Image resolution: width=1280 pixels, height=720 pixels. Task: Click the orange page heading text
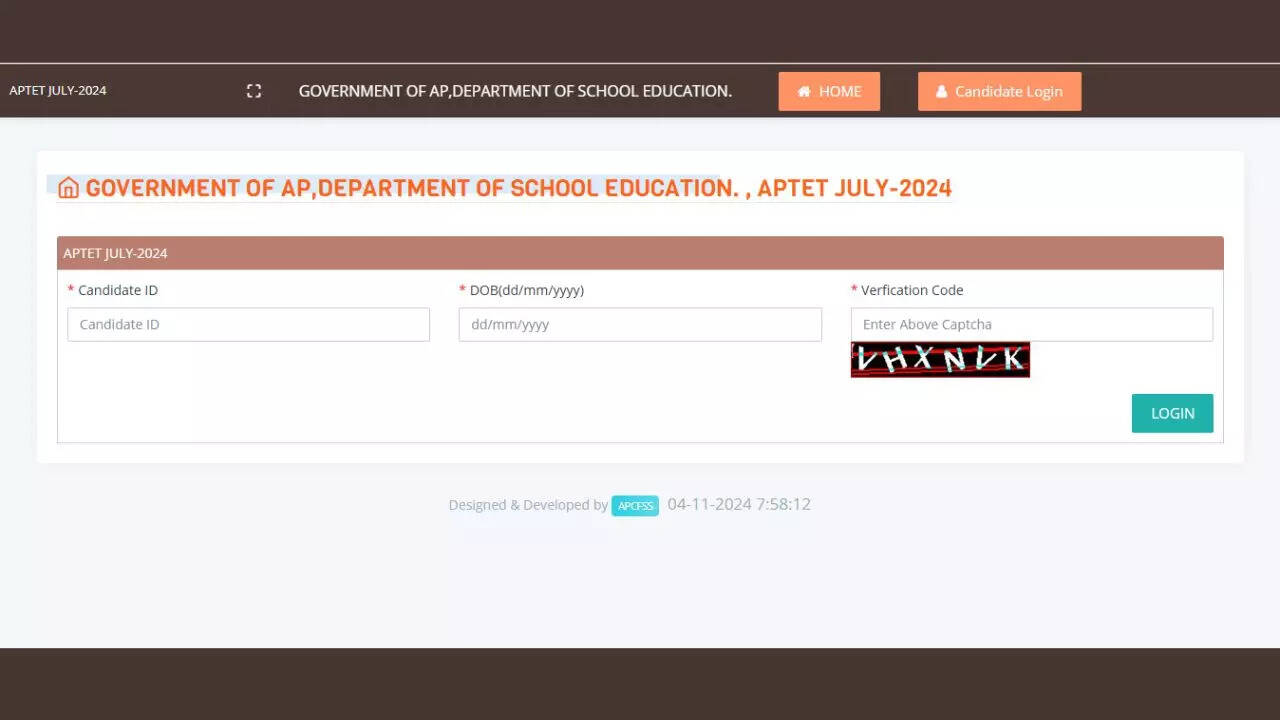[x=518, y=188]
